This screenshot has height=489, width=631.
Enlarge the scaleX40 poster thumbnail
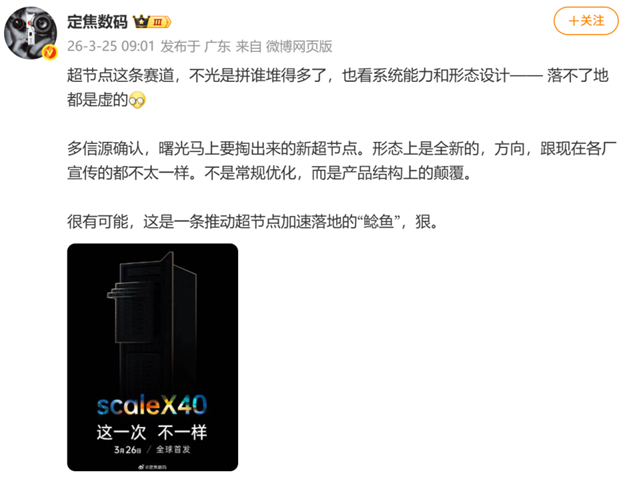pyautogui.click(x=153, y=357)
